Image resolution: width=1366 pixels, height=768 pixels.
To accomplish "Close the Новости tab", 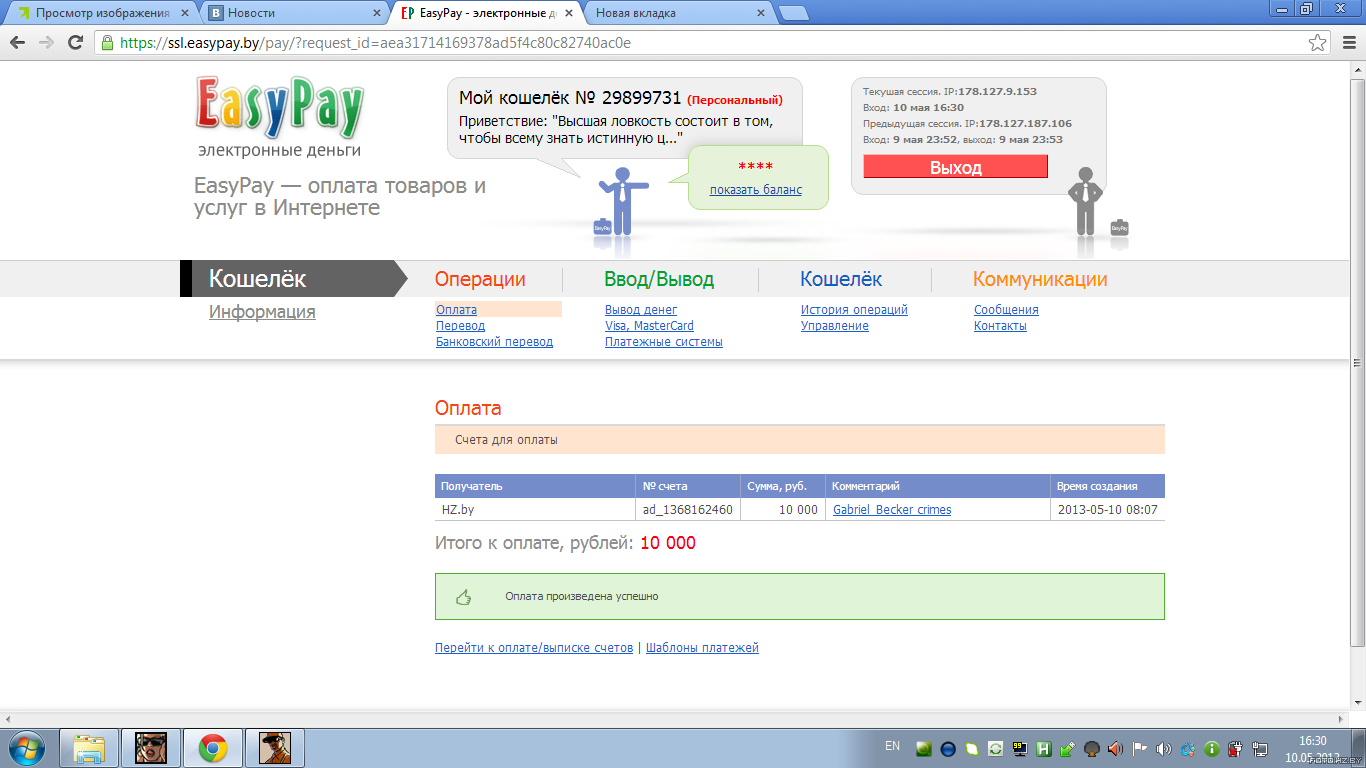I will click(x=377, y=13).
